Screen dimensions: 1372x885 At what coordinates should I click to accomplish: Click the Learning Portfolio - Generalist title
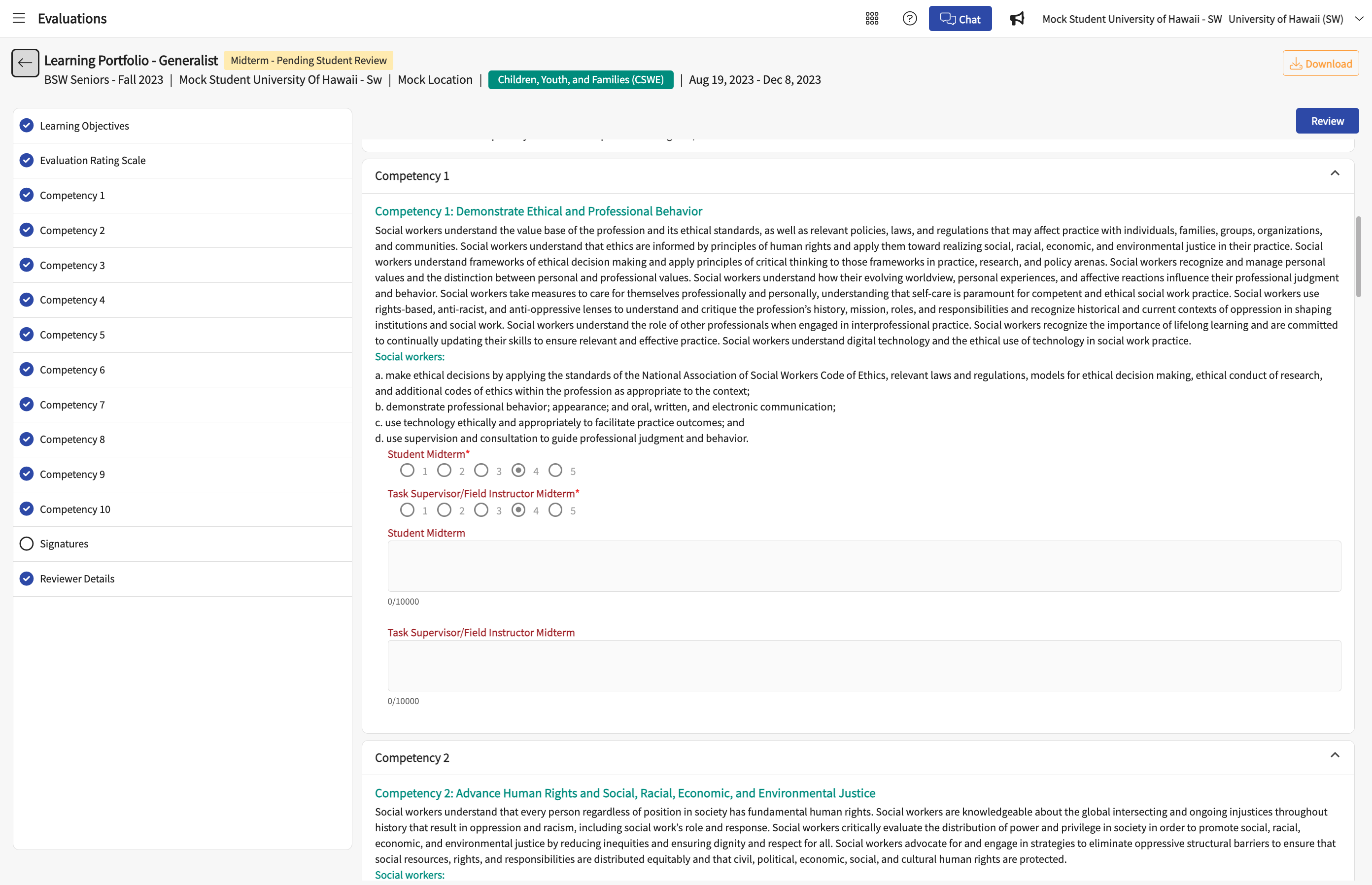131,60
